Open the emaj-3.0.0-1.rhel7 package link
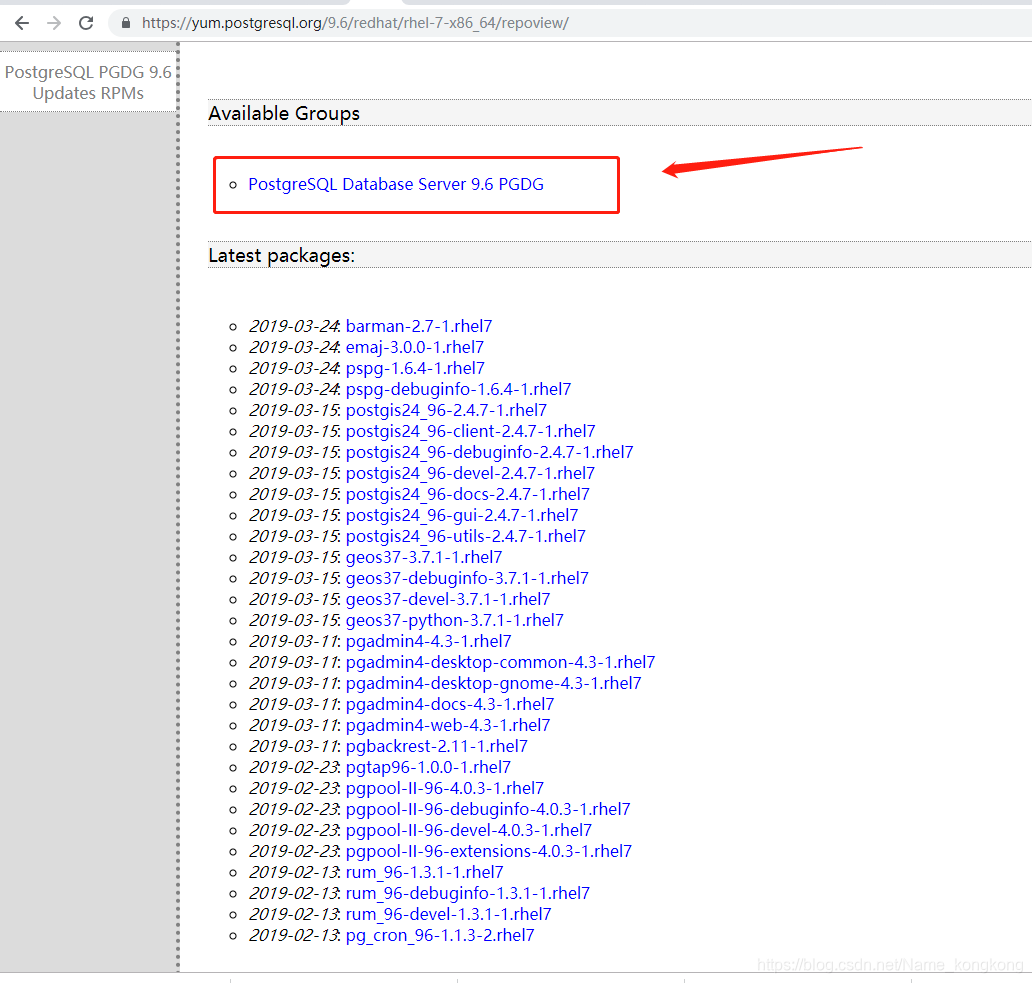The image size is (1032, 983). [415, 347]
